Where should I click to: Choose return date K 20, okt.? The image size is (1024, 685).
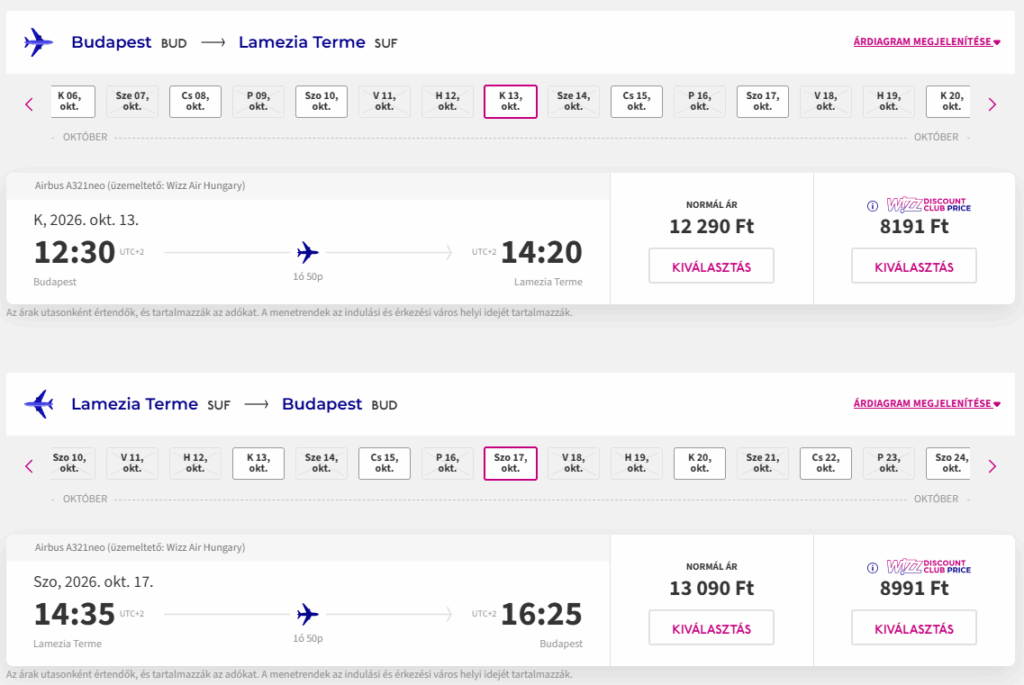coord(699,463)
